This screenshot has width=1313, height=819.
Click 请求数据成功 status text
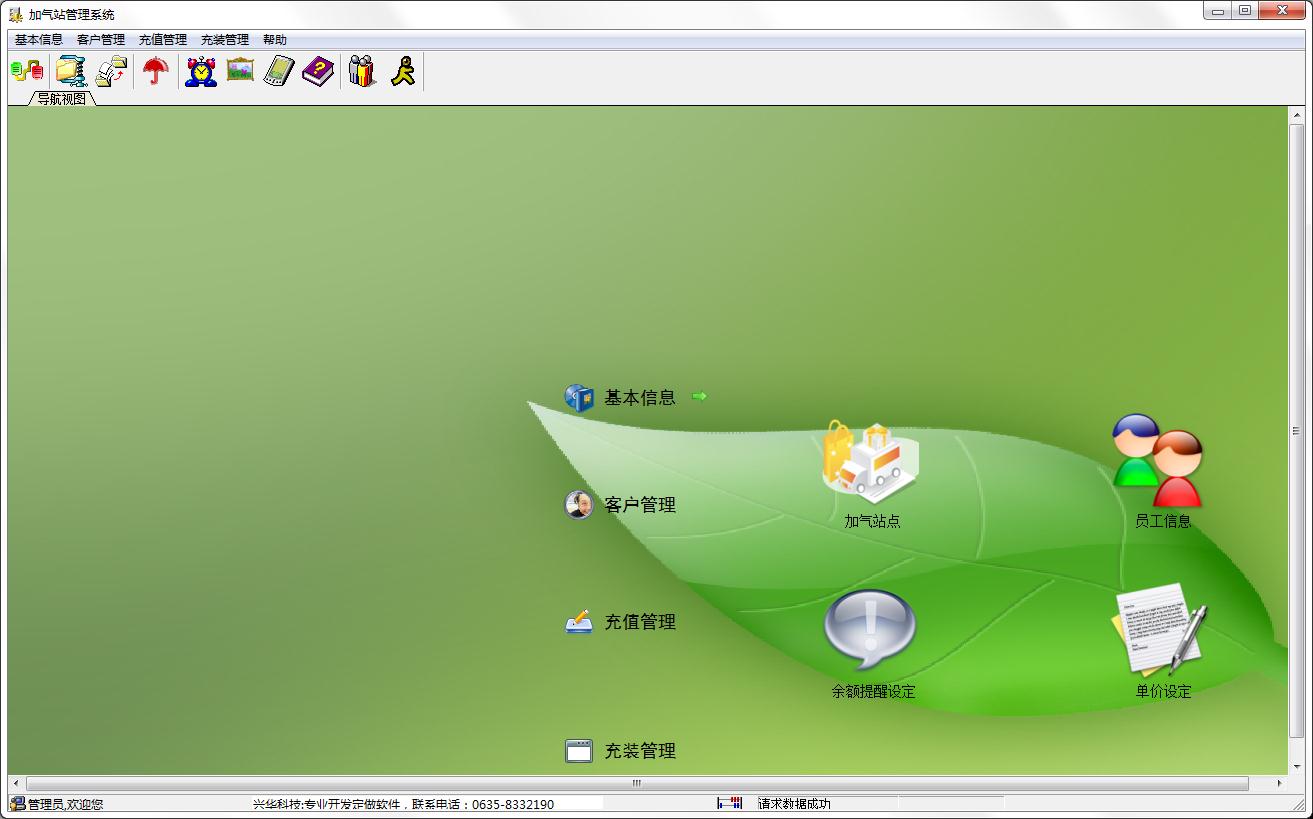coord(794,804)
